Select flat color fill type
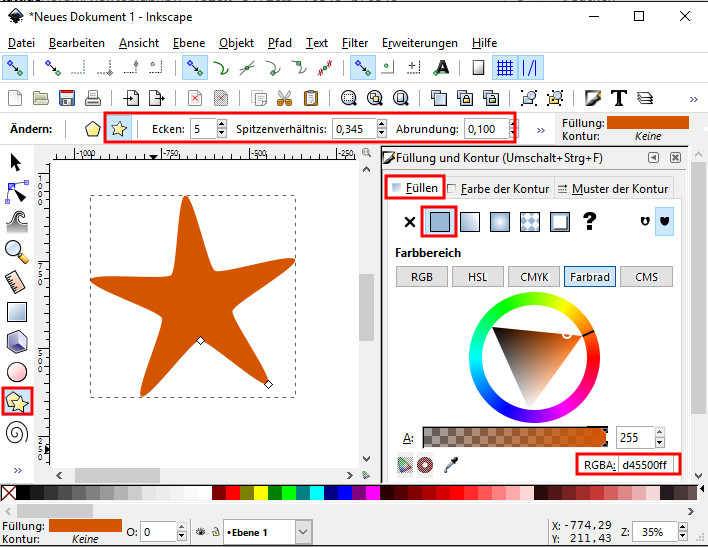708x547 pixels. [441, 222]
